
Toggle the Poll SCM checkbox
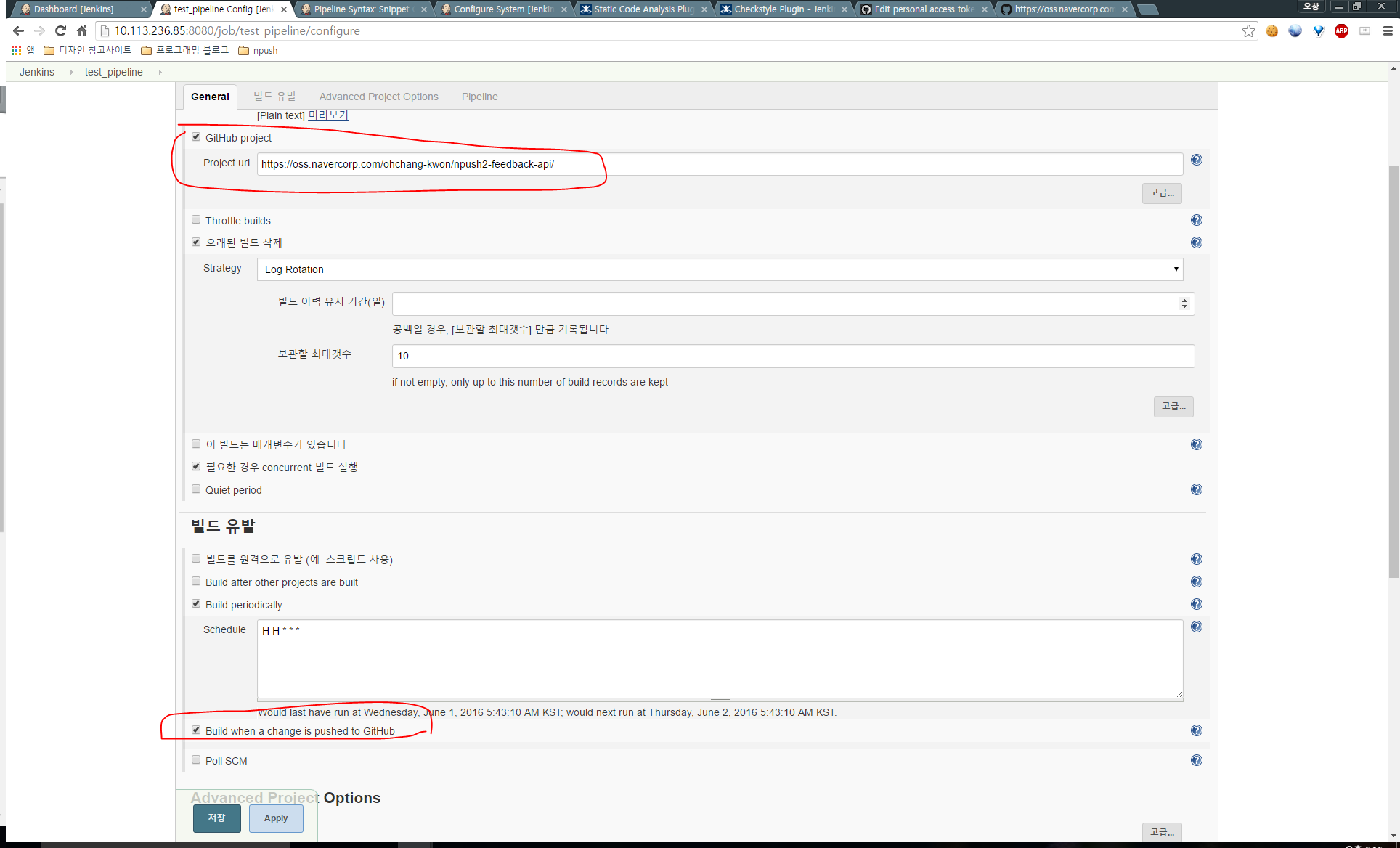click(196, 759)
